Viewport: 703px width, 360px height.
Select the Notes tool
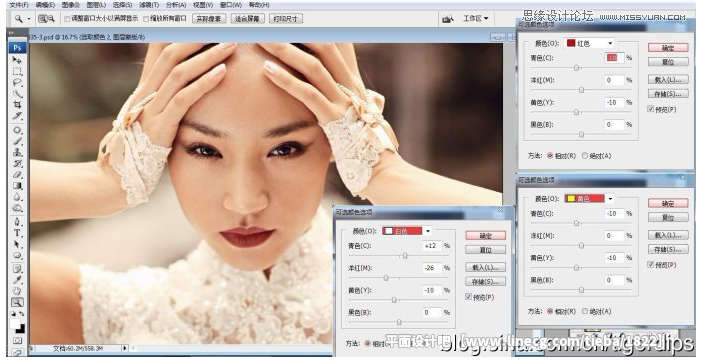click(x=17, y=269)
